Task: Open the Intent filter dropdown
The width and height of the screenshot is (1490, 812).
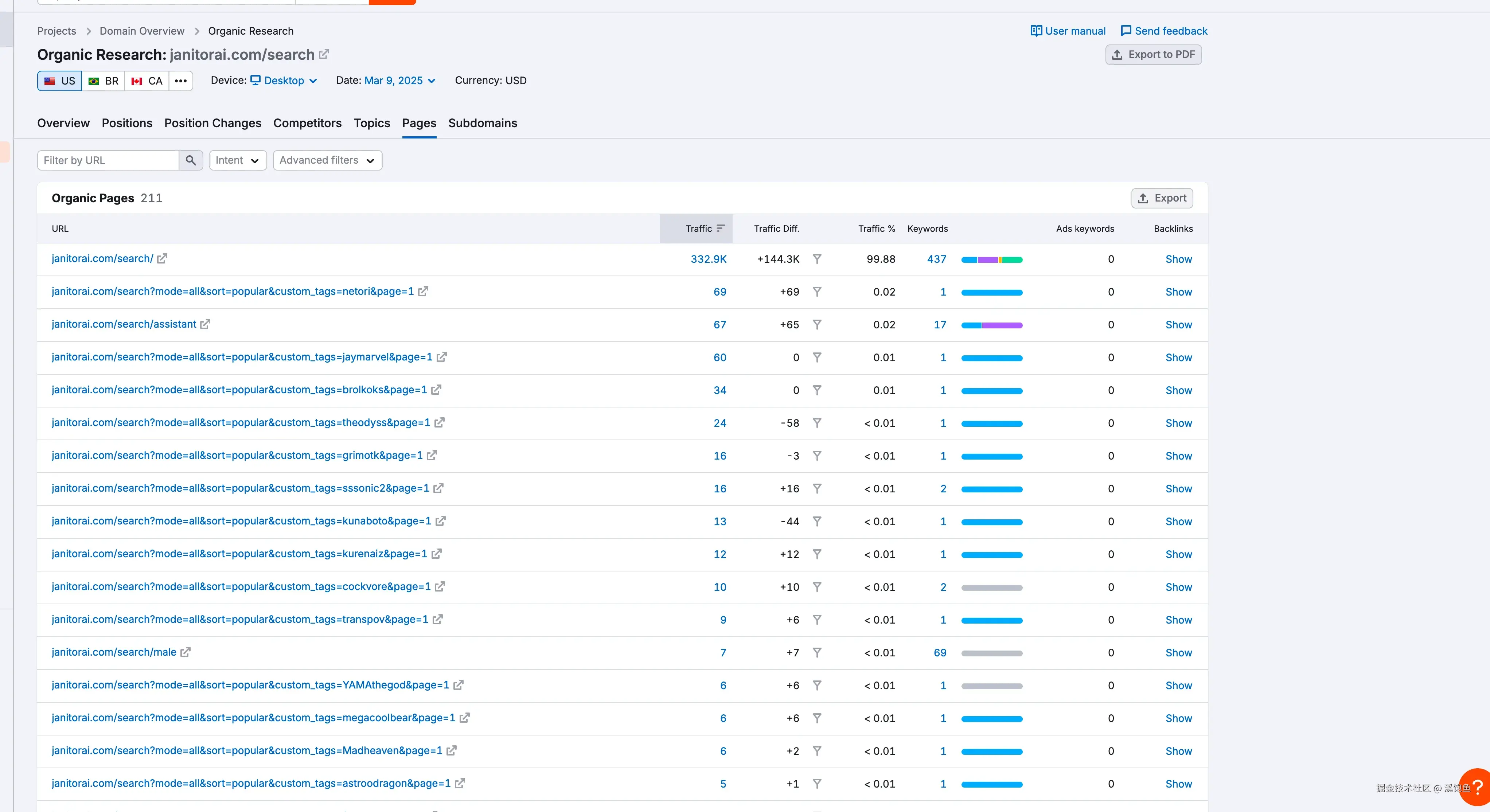Action: (x=238, y=160)
